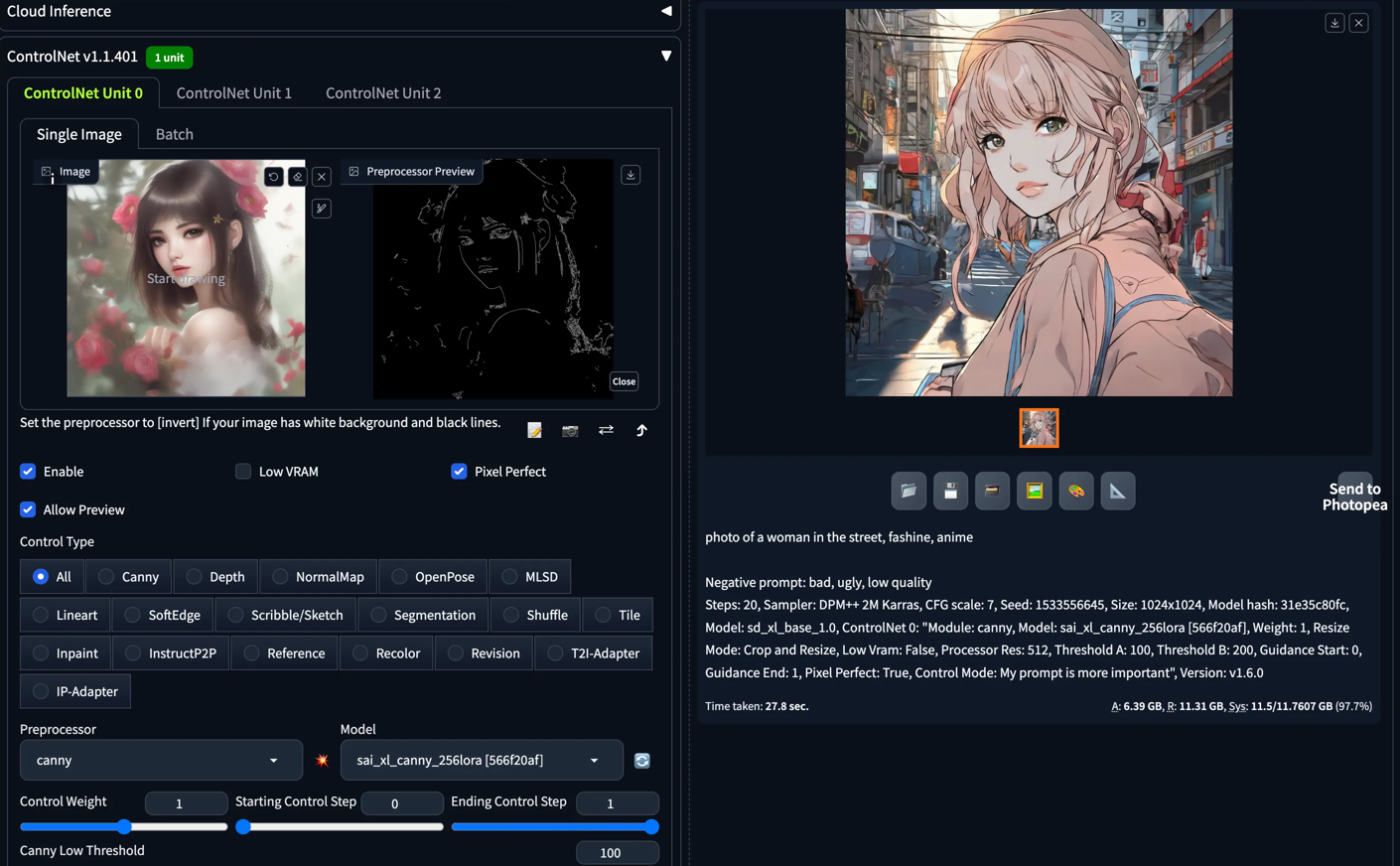Open the image output folder
The height and width of the screenshot is (866, 1400).
pos(908,491)
